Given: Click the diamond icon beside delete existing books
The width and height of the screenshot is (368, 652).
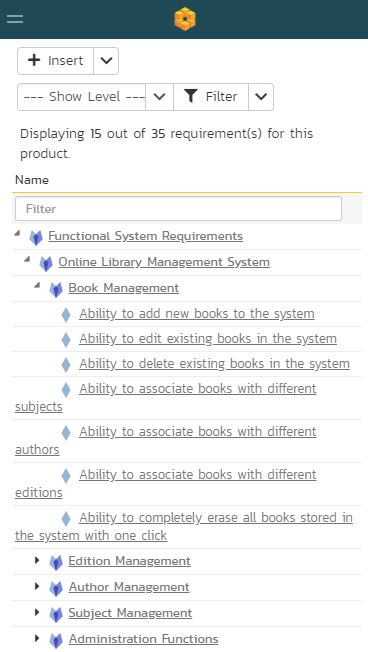Looking at the screenshot, I should pyautogui.click(x=66, y=365).
